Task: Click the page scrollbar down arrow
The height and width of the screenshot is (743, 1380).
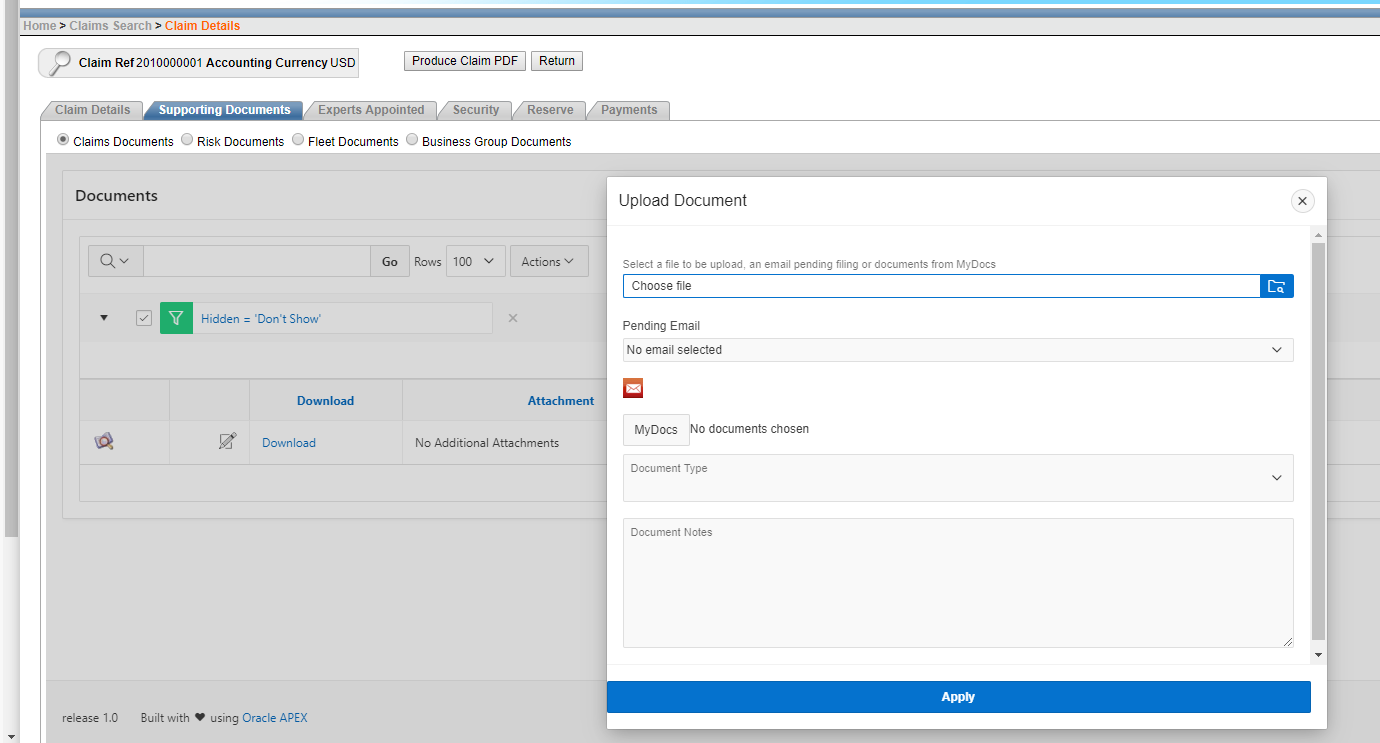Action: click(x=9, y=736)
